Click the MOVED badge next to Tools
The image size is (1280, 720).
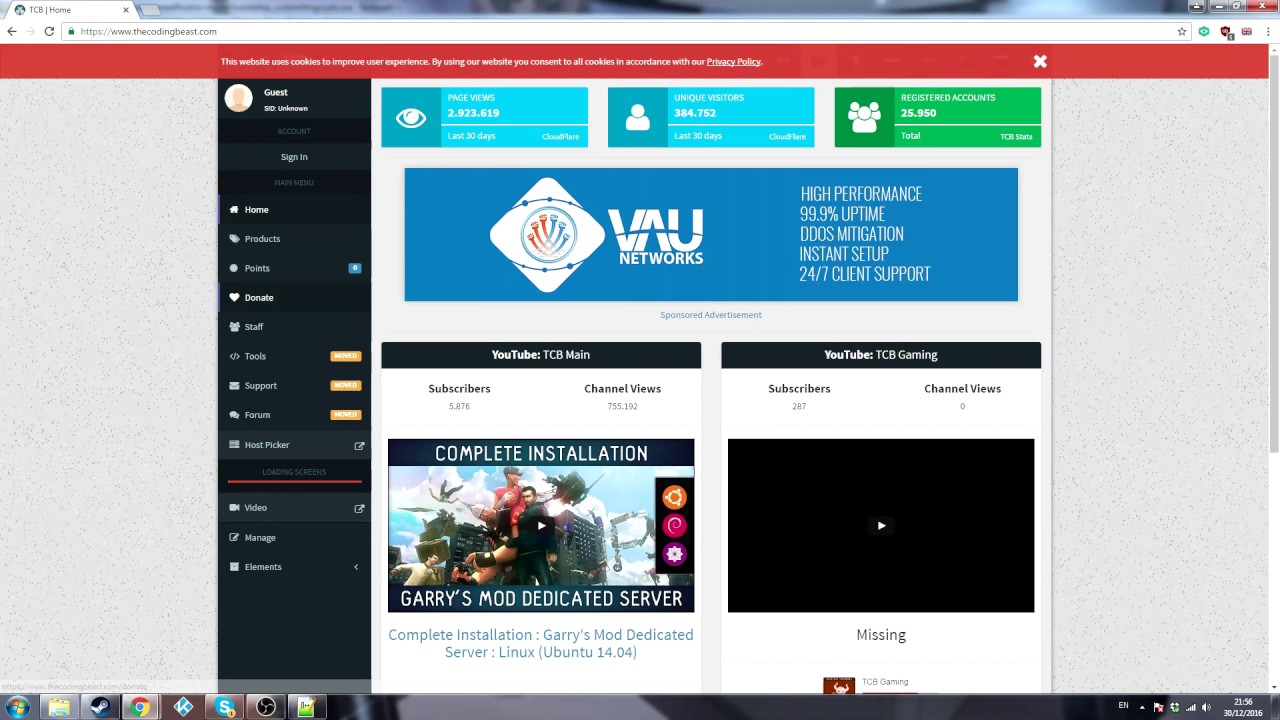pos(346,356)
